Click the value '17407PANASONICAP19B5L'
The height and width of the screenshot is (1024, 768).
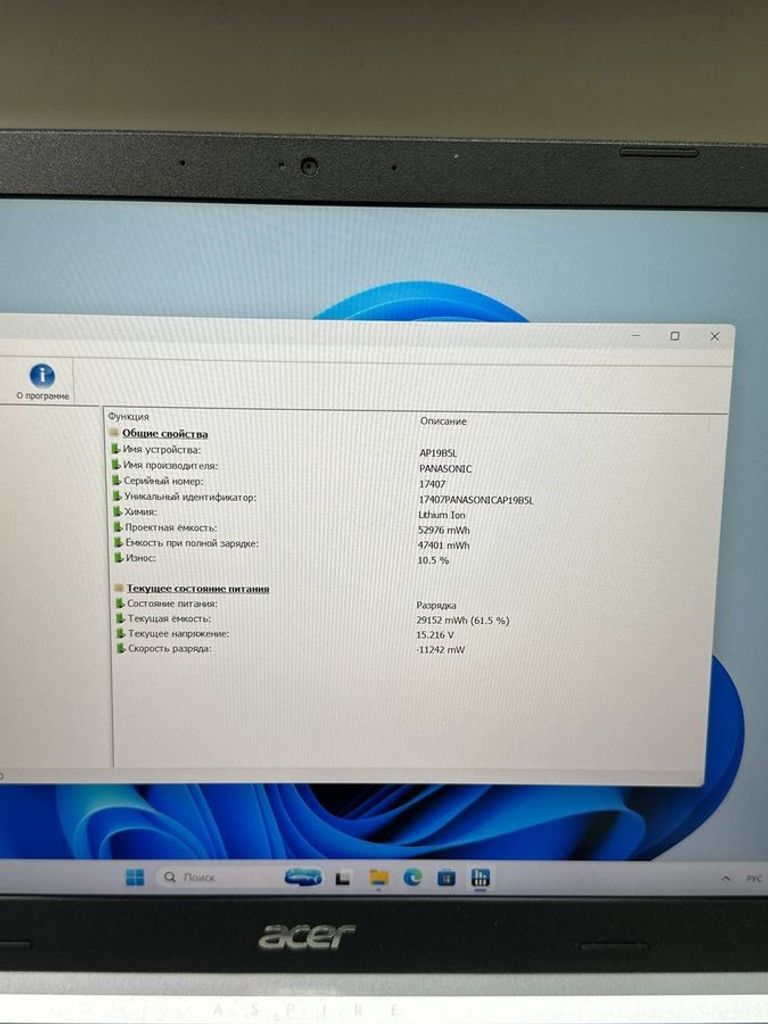(x=476, y=500)
